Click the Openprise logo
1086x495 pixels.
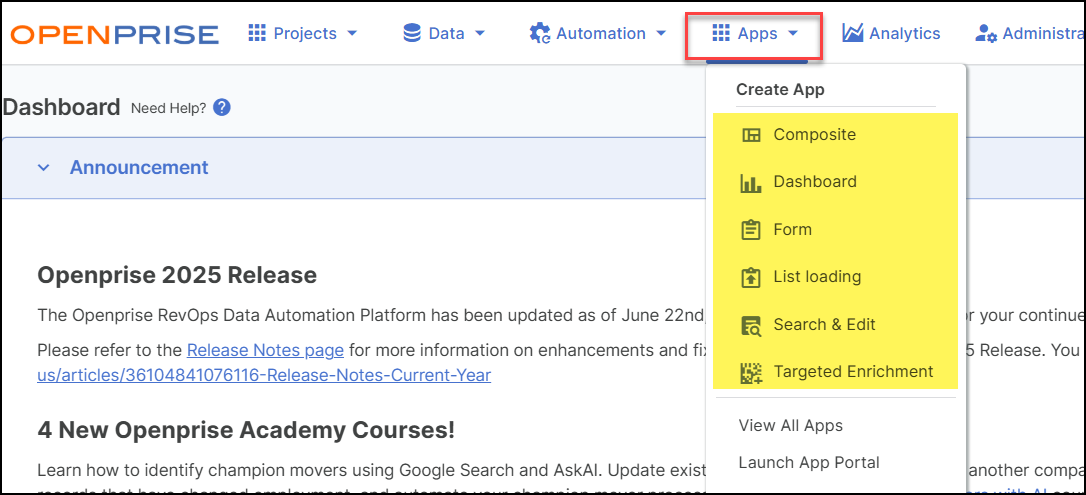[115, 34]
